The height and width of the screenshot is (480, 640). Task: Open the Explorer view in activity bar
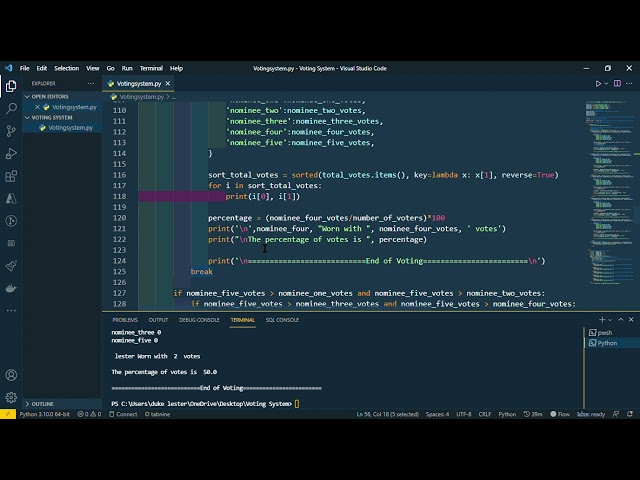(11, 86)
